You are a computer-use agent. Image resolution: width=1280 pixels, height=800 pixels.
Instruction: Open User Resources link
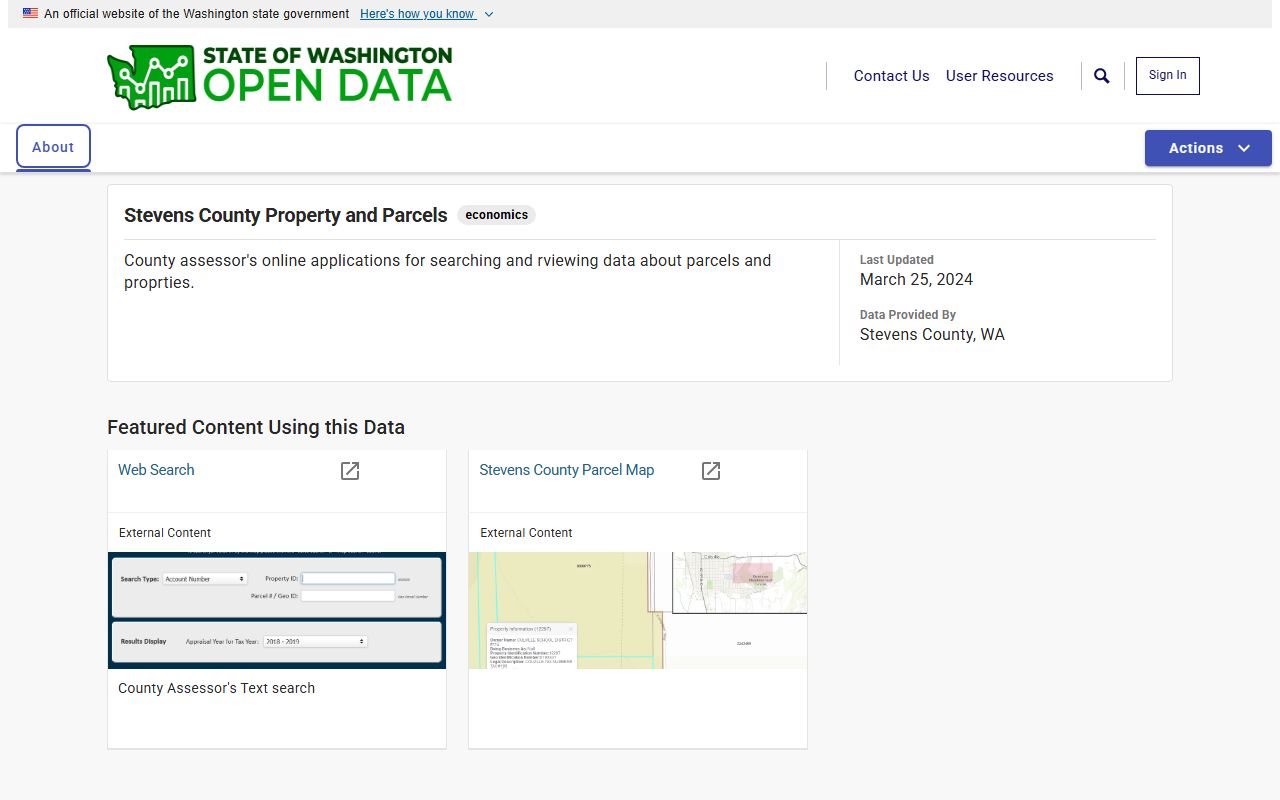1000,76
